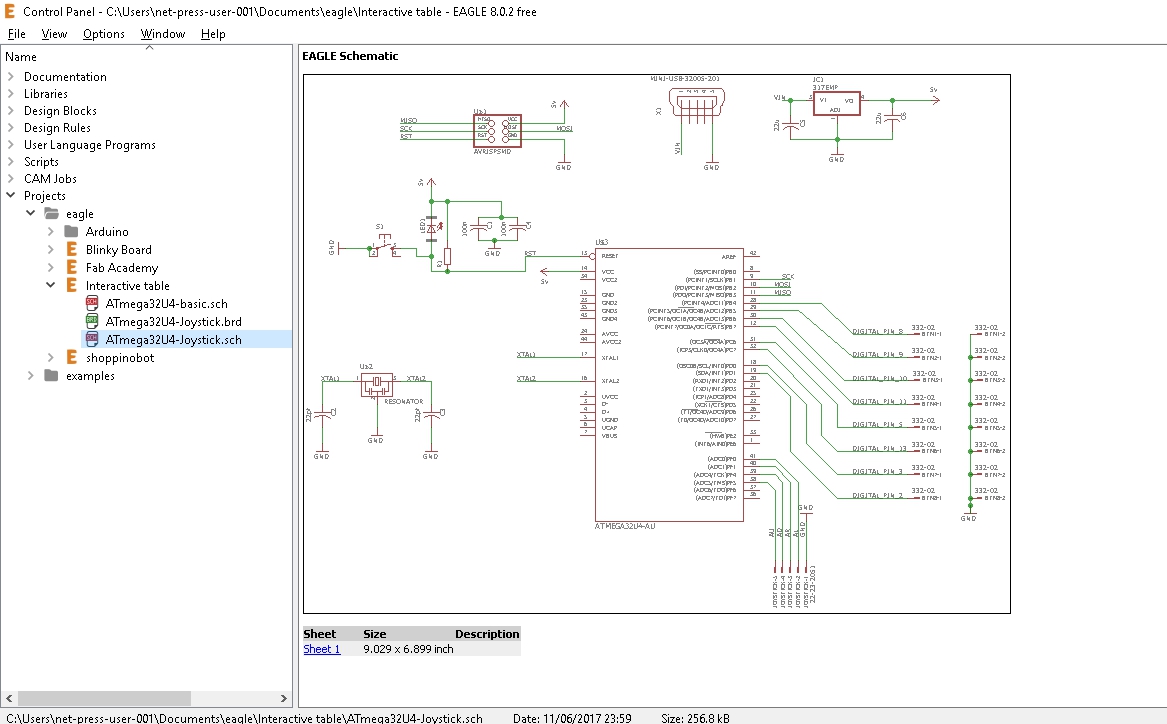Click the '9.029 x 6.899 inch' size cell
The height and width of the screenshot is (724, 1167).
(408, 649)
